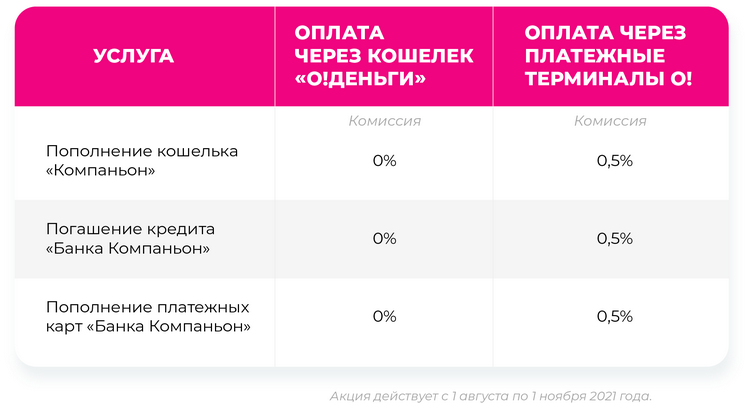Click the Акция действует footnote text
The image size is (750, 404).
tap(490, 396)
